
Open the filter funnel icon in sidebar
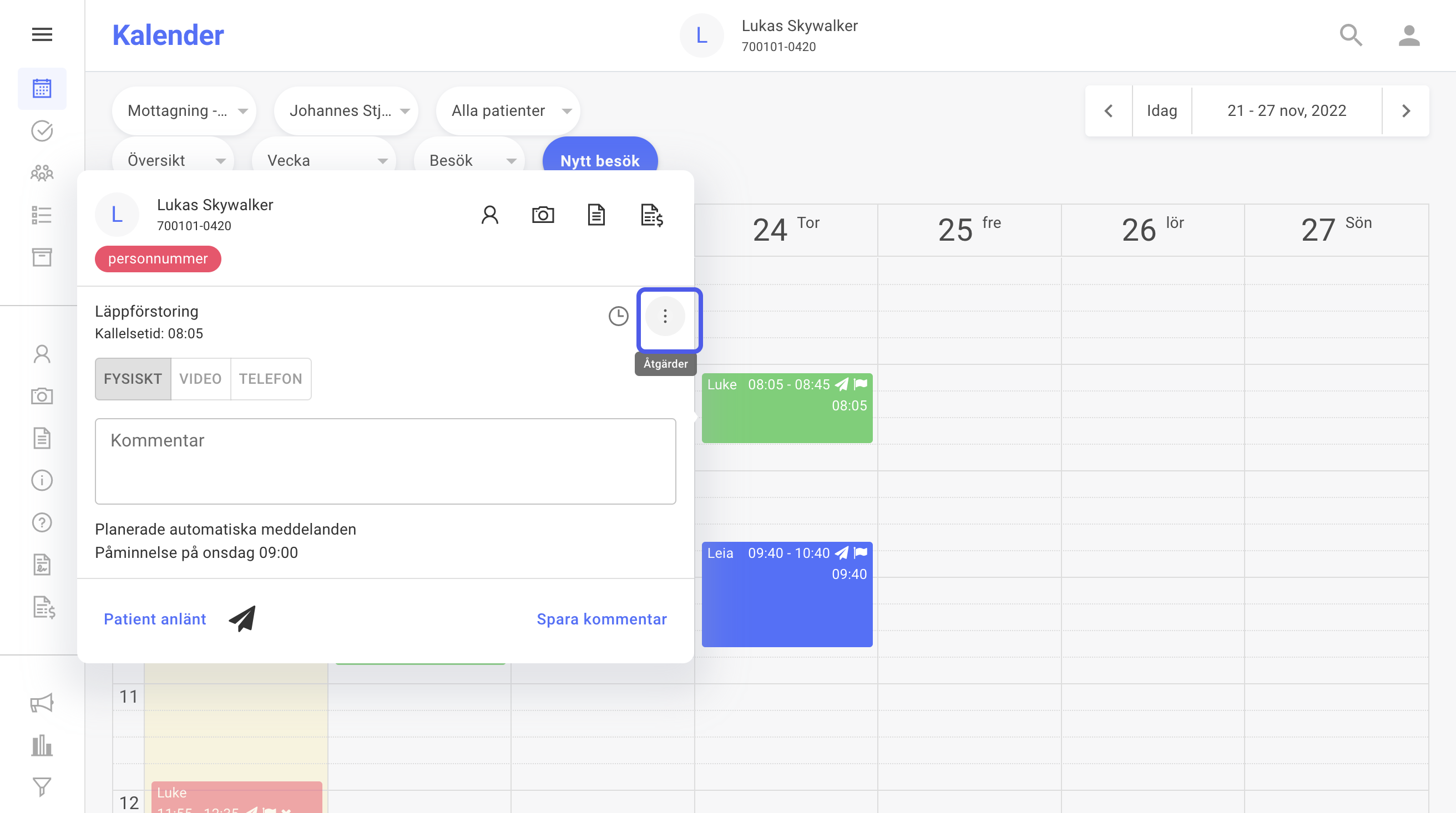click(42, 787)
